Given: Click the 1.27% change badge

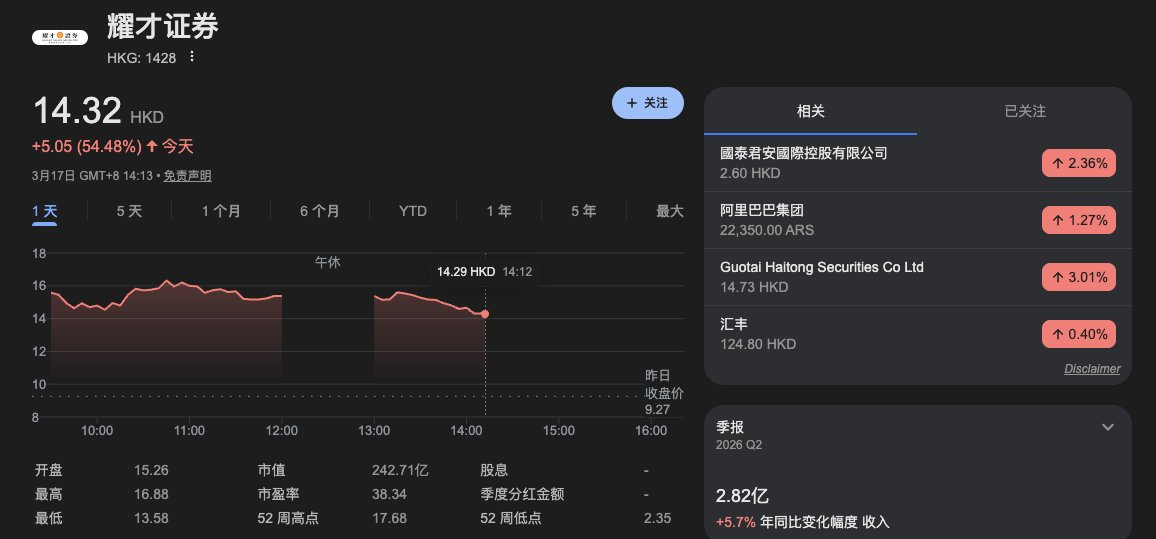Looking at the screenshot, I should coord(1079,220).
